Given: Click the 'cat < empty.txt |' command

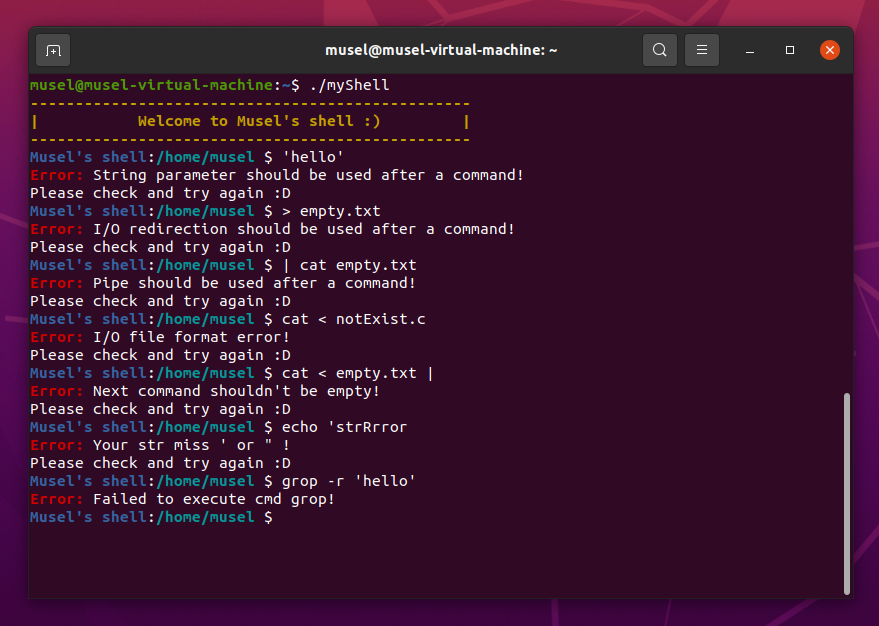Looking at the screenshot, I should click(x=358, y=373).
